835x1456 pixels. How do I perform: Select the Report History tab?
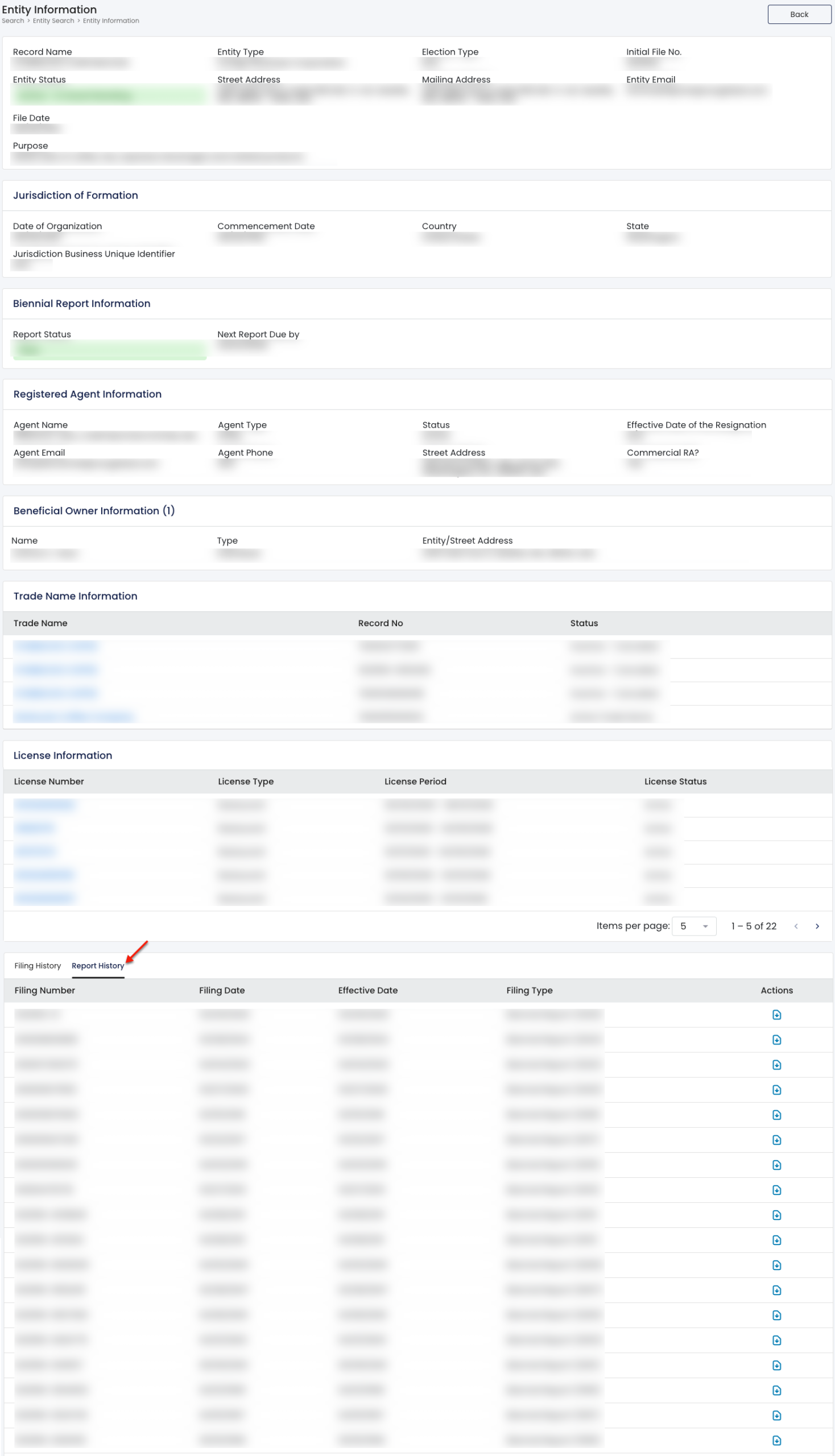click(x=98, y=966)
